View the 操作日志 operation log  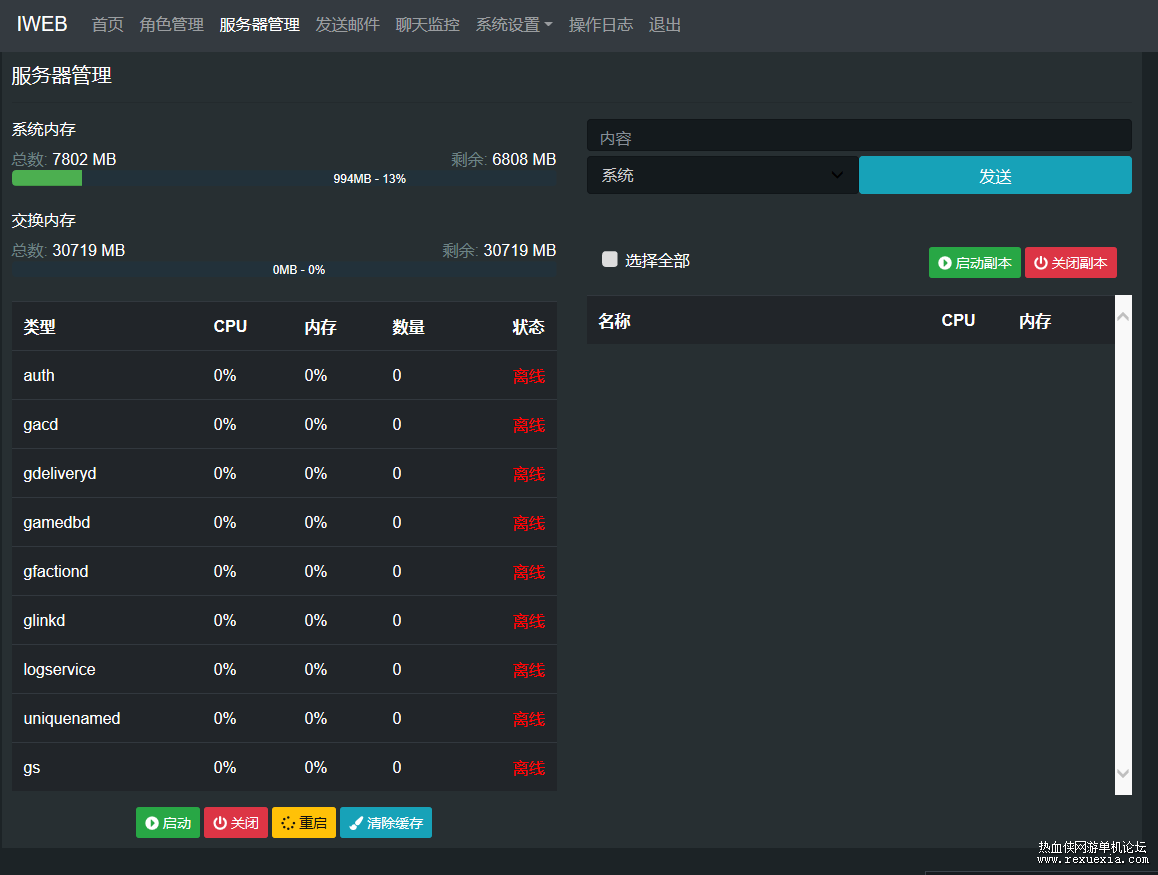pyautogui.click(x=600, y=25)
